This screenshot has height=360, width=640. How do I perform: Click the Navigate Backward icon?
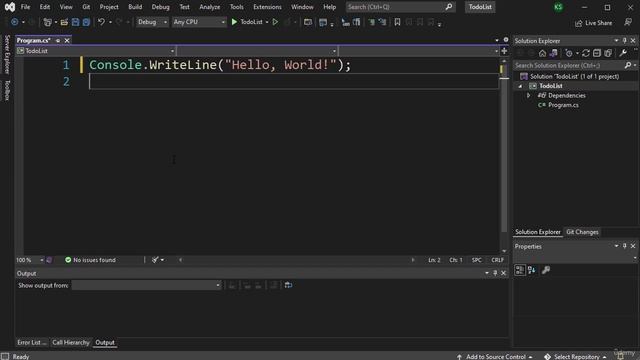14,22
